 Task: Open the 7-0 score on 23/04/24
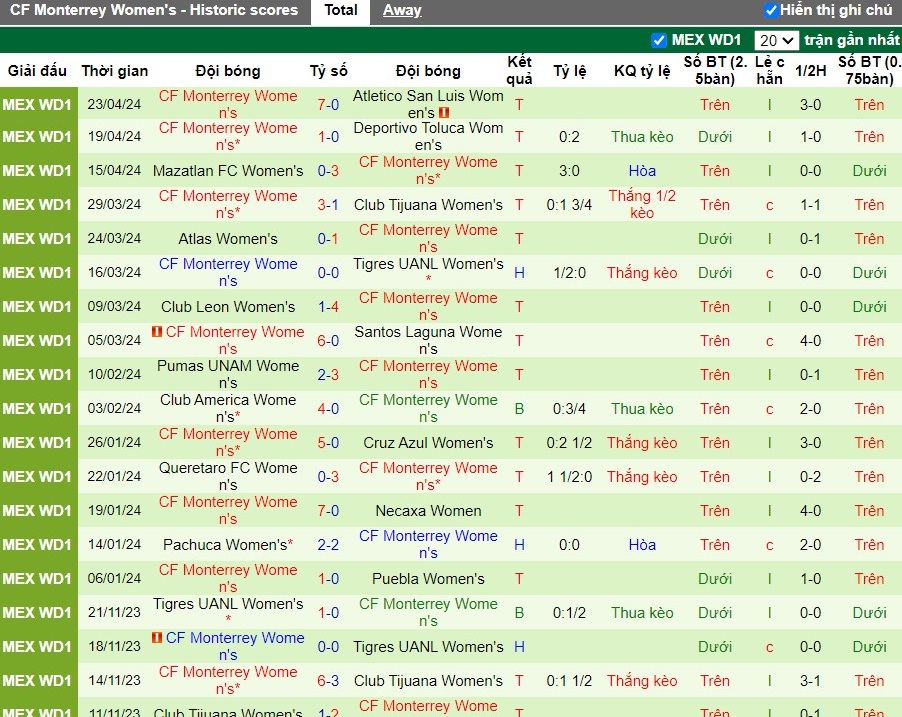(328, 105)
